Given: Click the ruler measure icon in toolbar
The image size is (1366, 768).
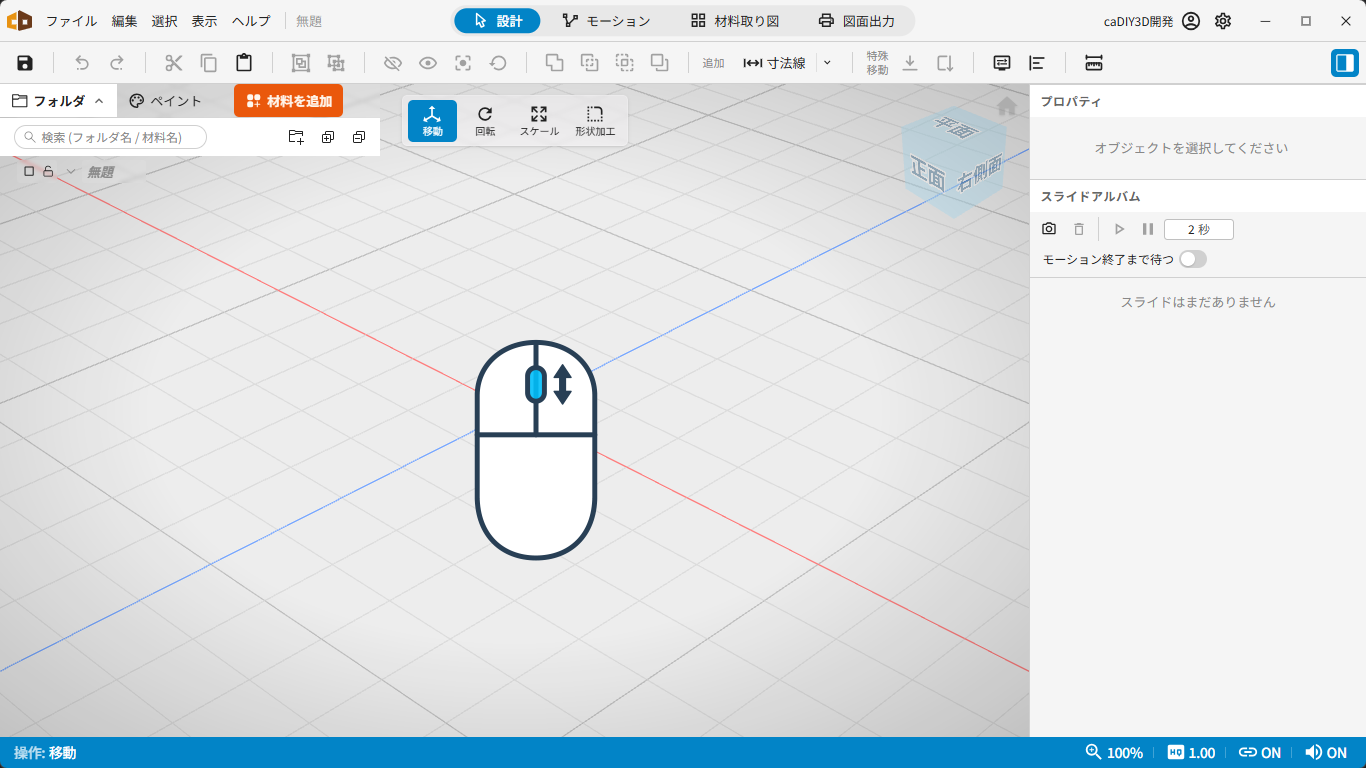Looking at the screenshot, I should [1094, 63].
